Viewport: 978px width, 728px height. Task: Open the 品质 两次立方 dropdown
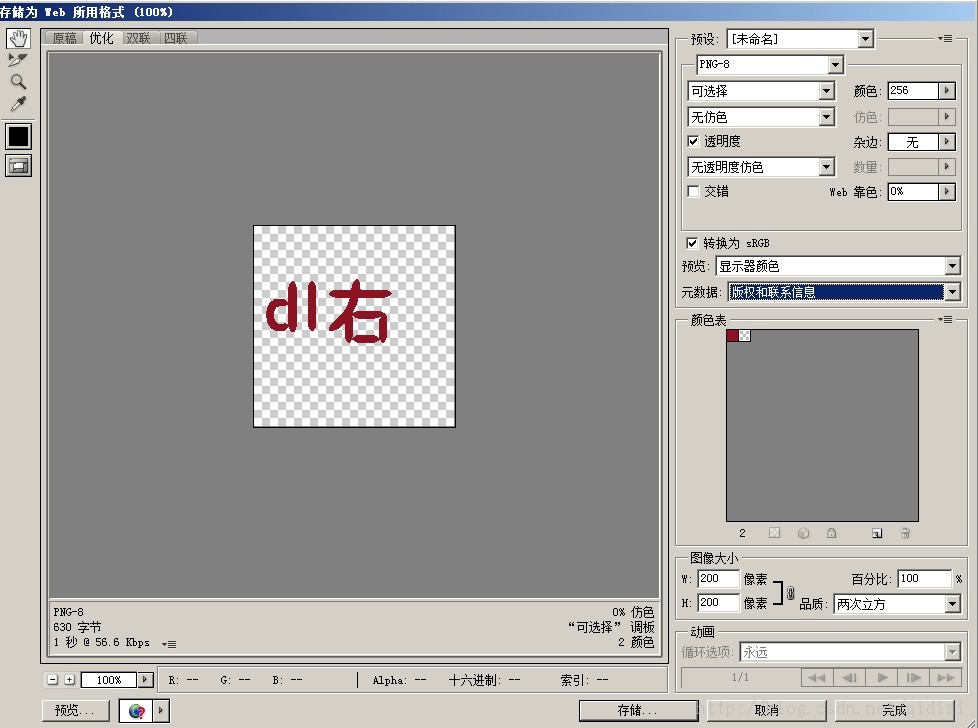(x=952, y=604)
